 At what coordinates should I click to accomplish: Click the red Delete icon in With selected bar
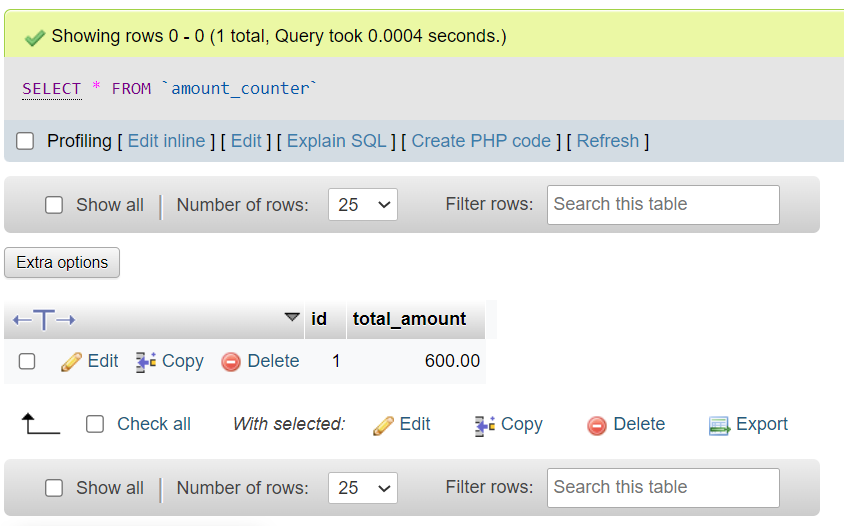(597, 425)
